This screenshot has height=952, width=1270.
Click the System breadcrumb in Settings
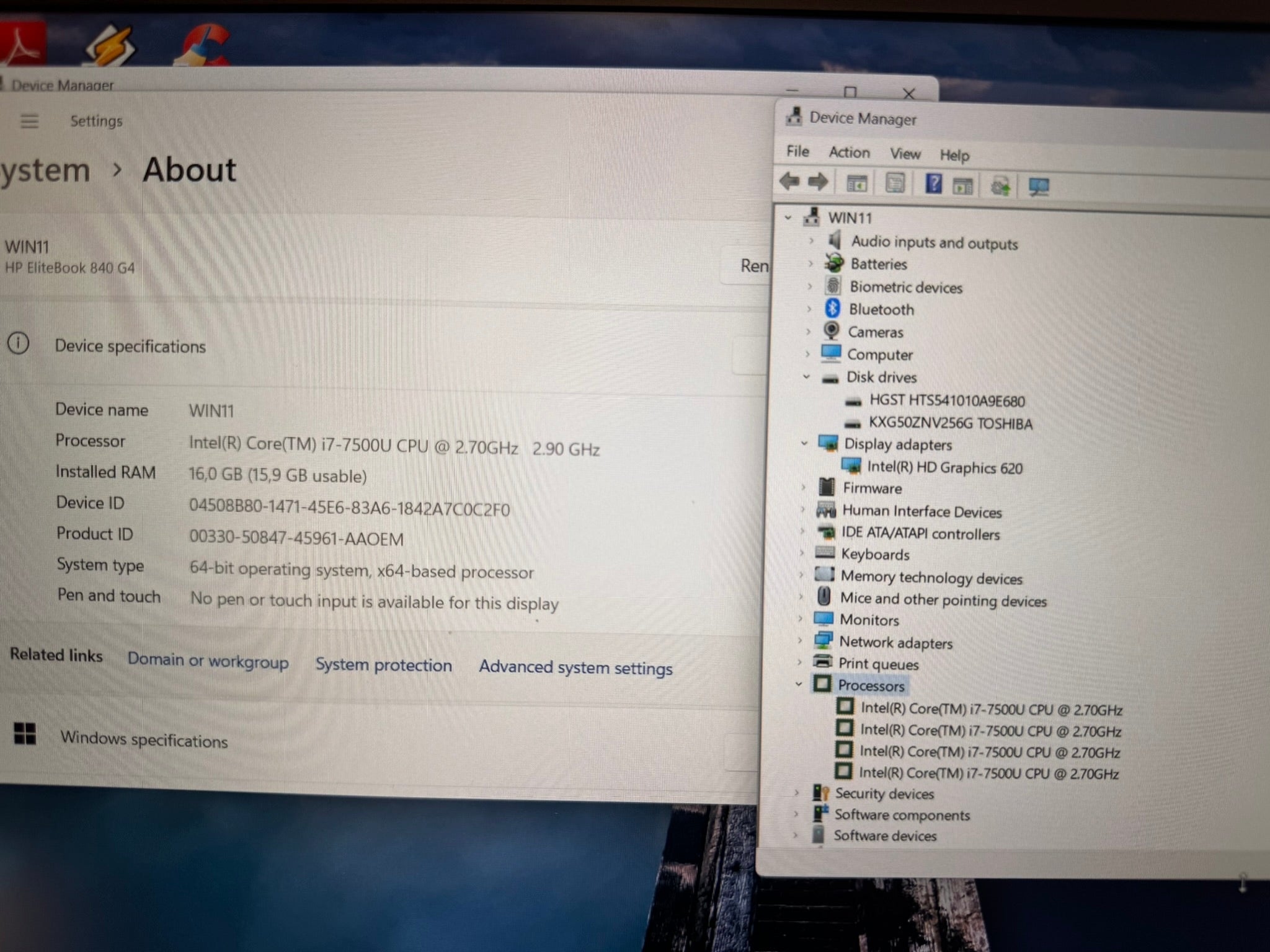45,171
